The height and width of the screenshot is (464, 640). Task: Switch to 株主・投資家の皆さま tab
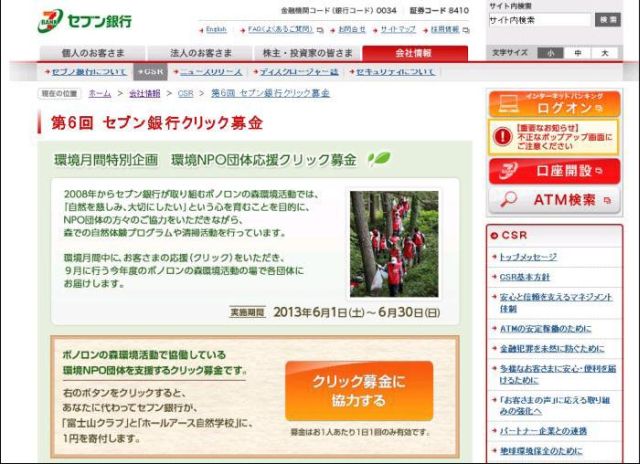point(307,53)
